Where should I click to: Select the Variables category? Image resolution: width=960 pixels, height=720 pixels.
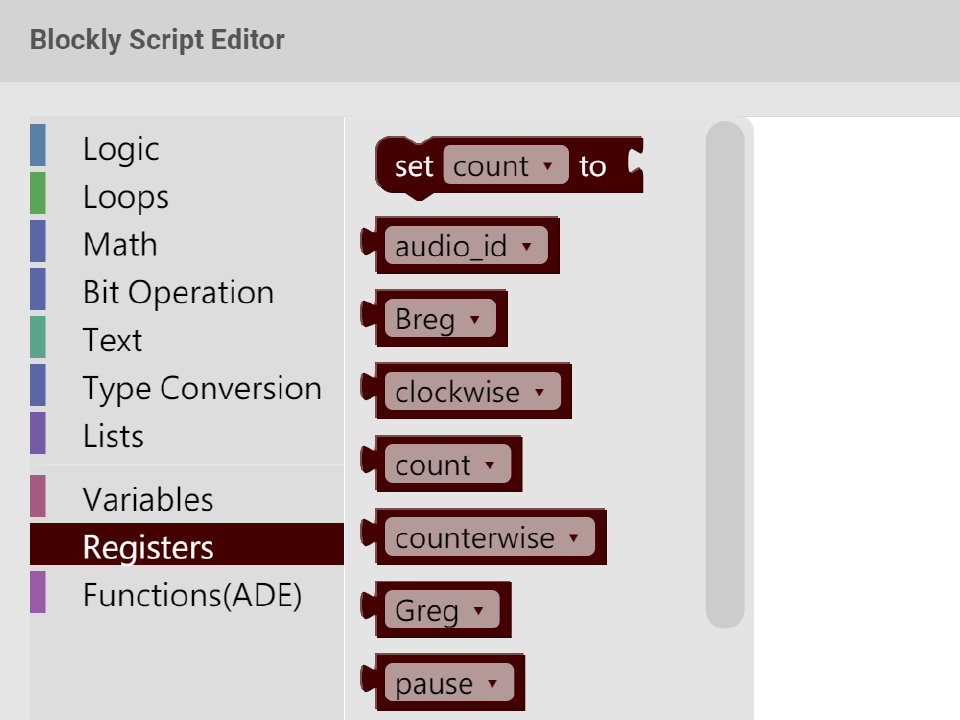coord(148,500)
